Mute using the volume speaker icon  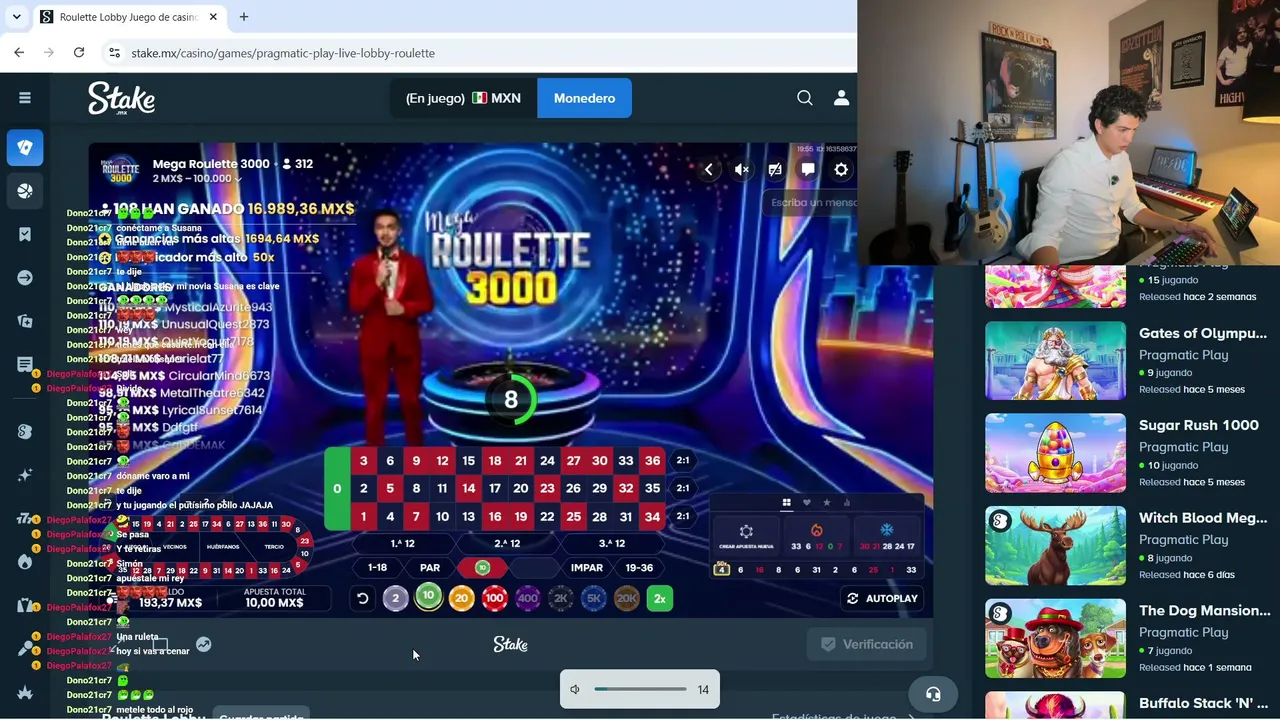coord(575,690)
